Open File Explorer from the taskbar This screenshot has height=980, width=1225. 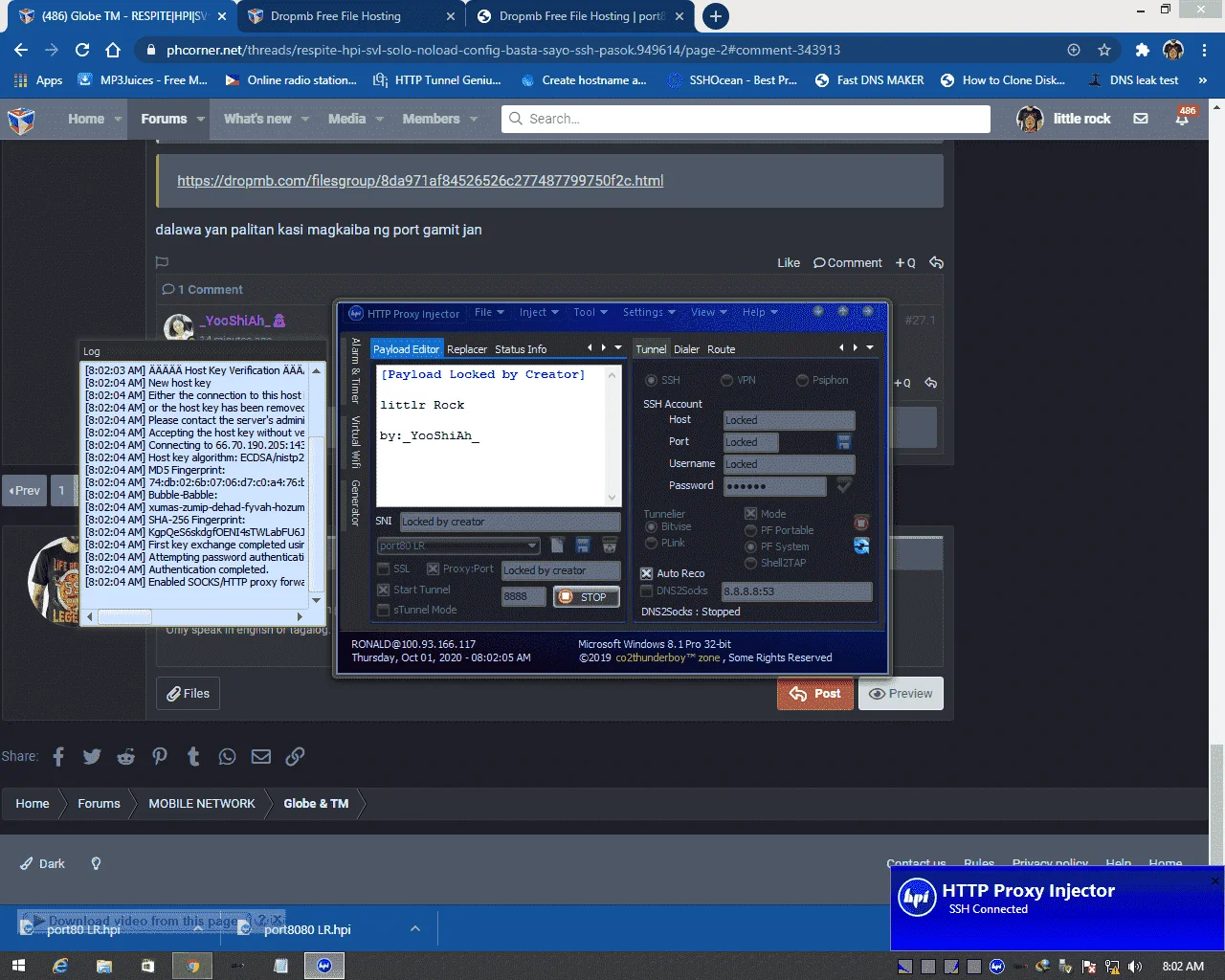[x=104, y=966]
